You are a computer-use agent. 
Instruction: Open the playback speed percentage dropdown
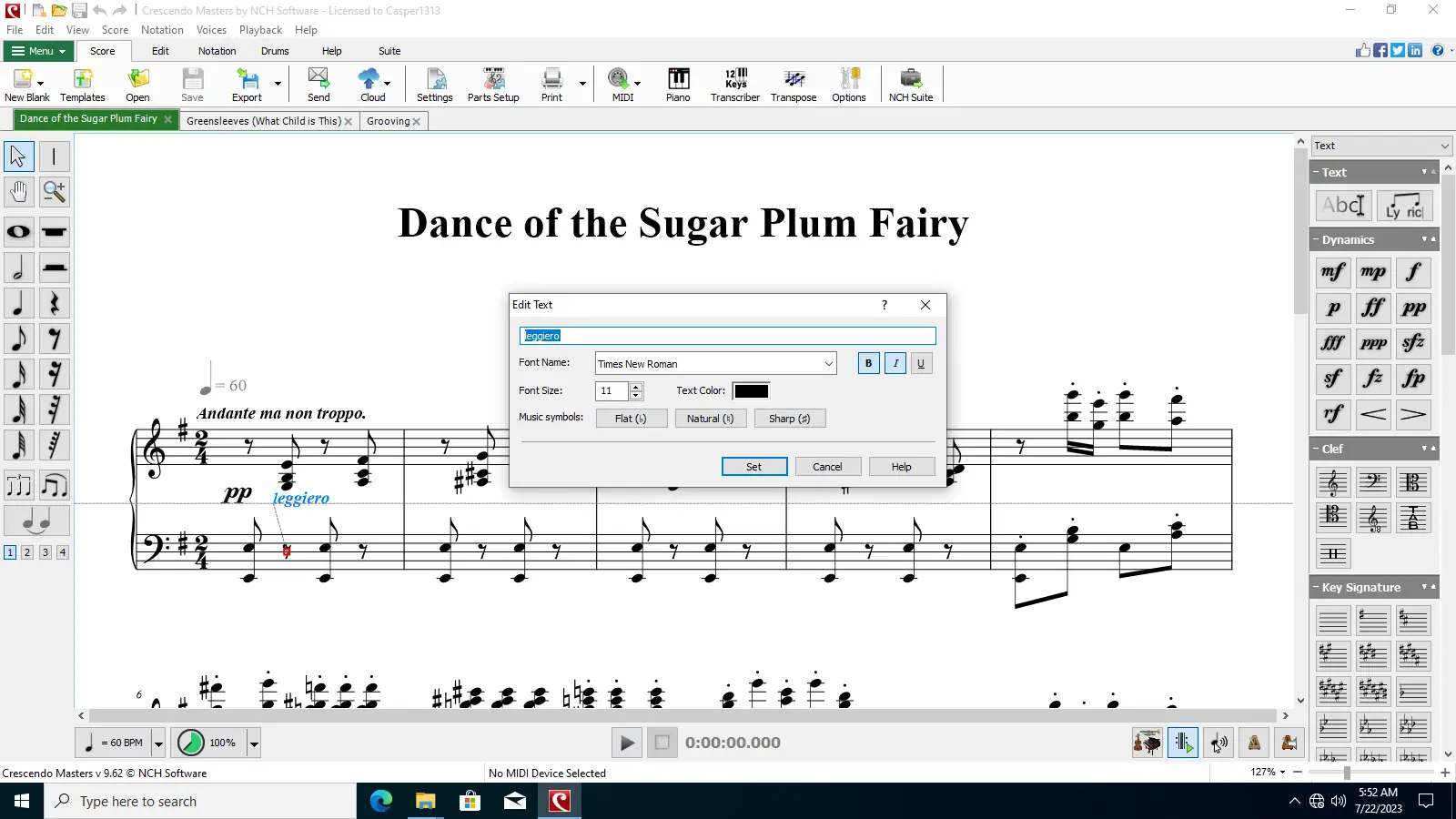click(x=254, y=743)
